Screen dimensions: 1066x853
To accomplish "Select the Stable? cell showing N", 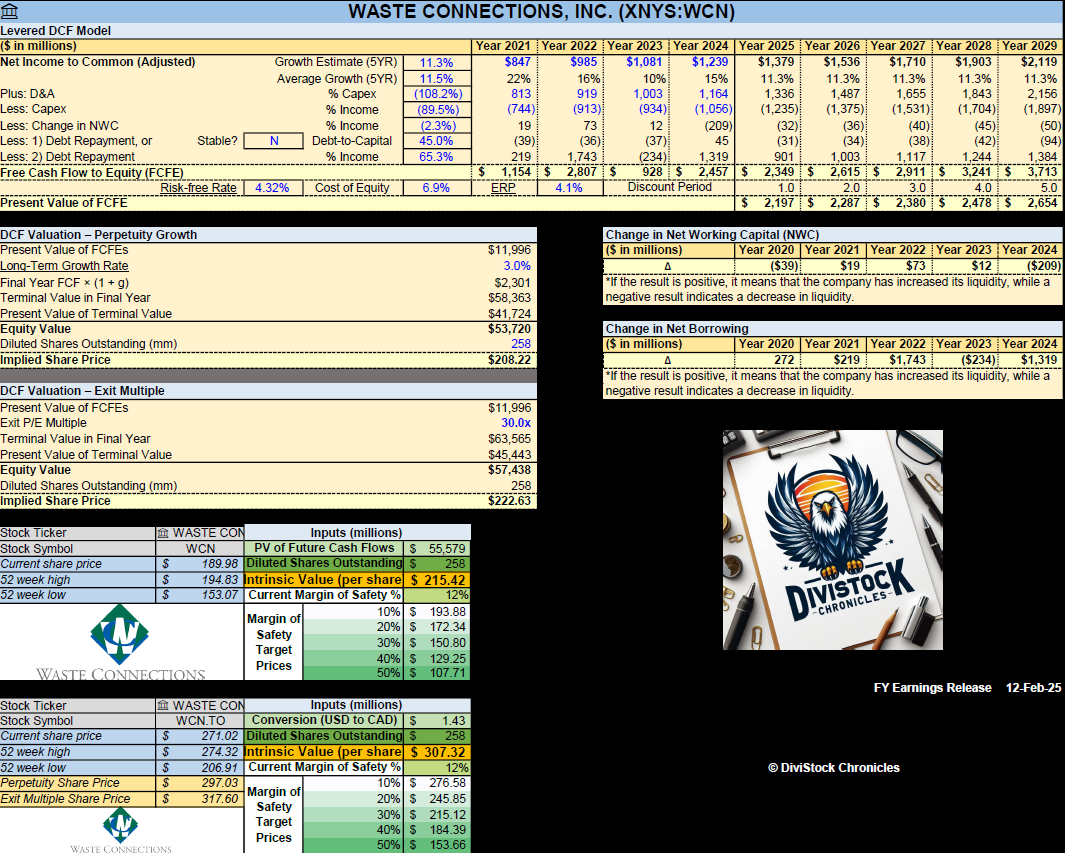I will tap(273, 141).
